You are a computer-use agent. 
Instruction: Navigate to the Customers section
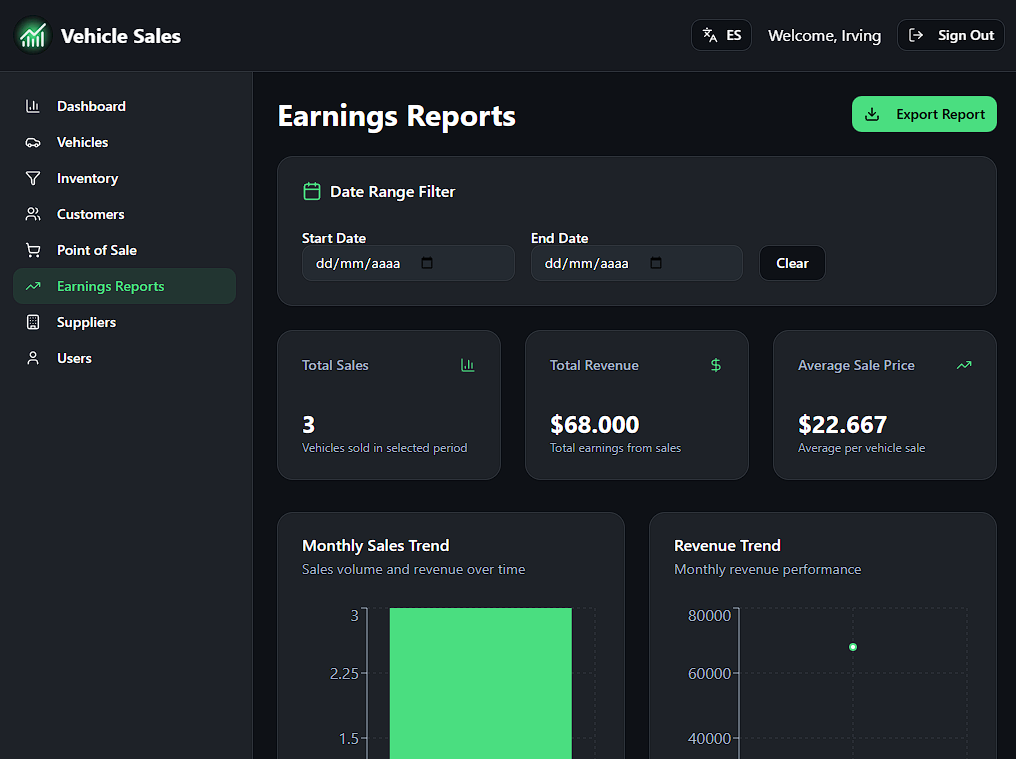pyautogui.click(x=124, y=215)
